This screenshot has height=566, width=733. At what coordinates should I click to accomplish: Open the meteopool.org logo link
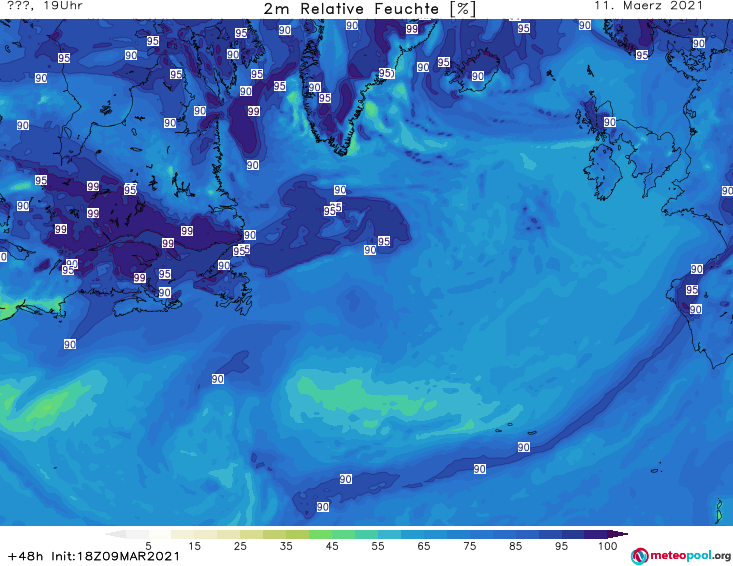pyautogui.click(x=681, y=556)
